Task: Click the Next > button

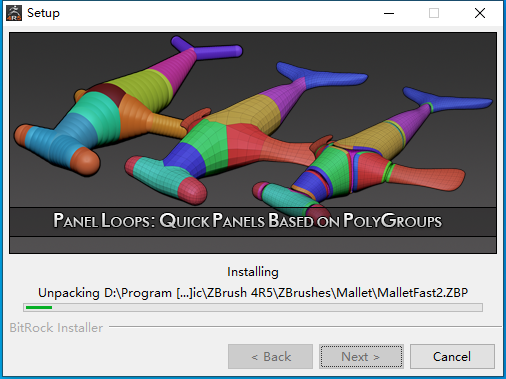Action: pyautogui.click(x=361, y=356)
